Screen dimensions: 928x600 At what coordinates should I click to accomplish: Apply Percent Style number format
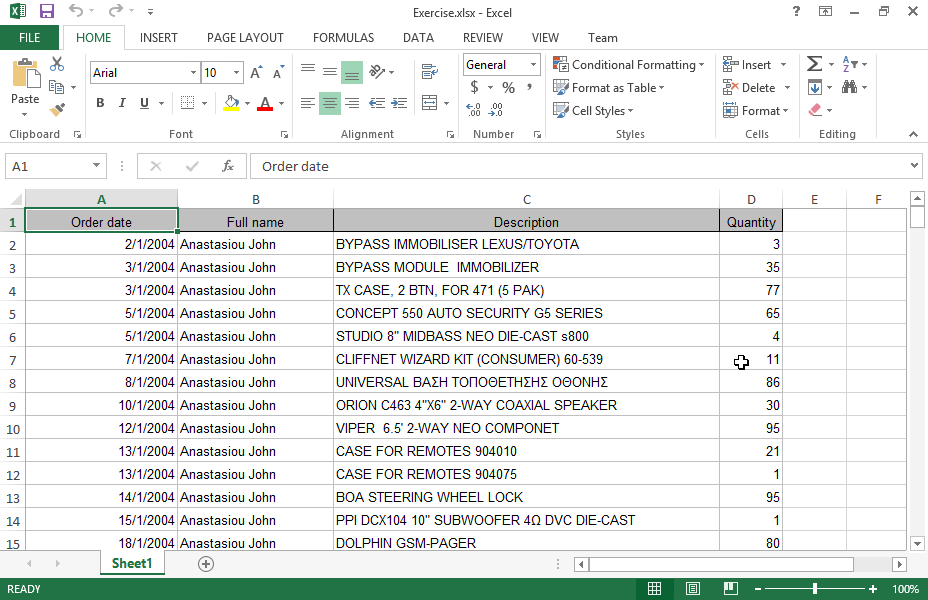[x=508, y=88]
